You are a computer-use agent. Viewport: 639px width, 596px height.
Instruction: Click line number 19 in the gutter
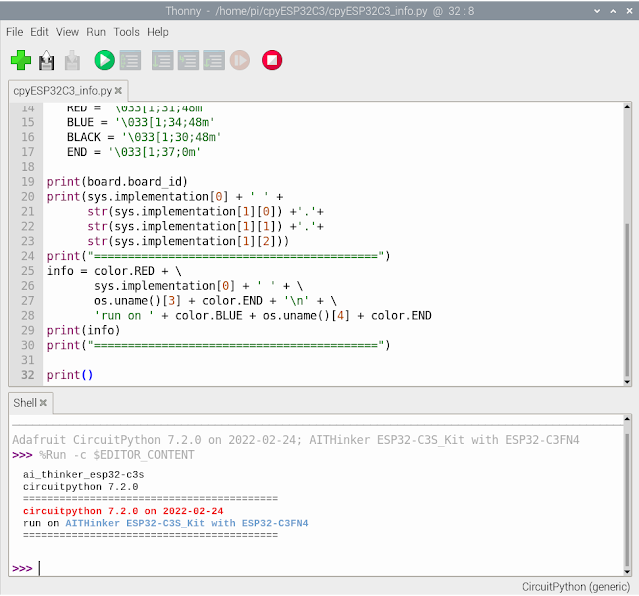pos(28,181)
